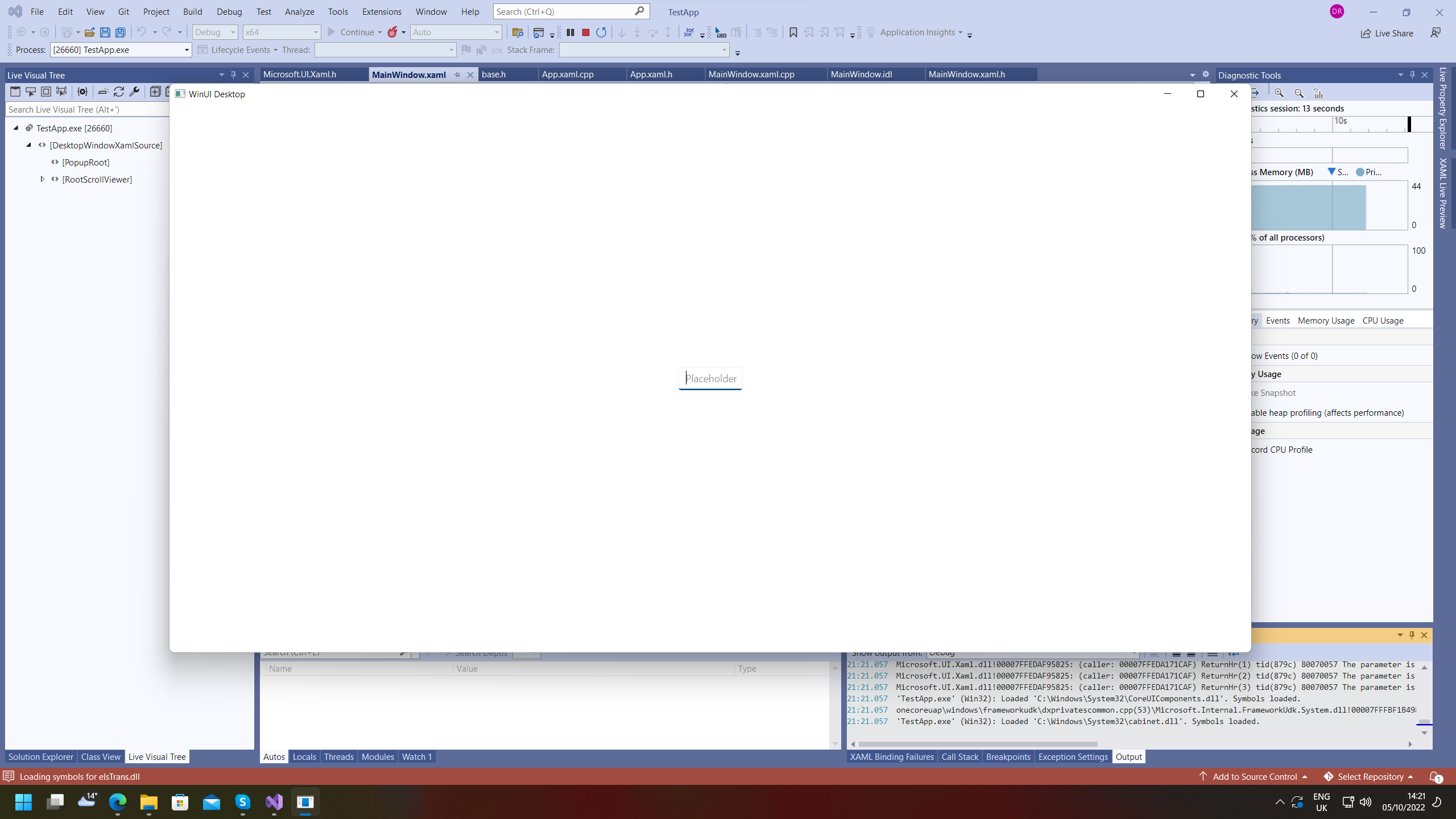
Task: Expand the [RootScrollViewer] tree node
Action: click(x=42, y=179)
